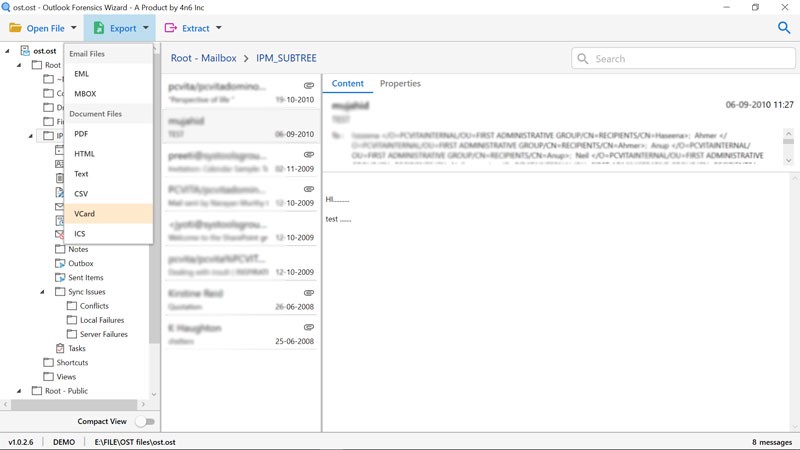Click the IPM_SUBTREE breadcrumb

tap(286, 58)
